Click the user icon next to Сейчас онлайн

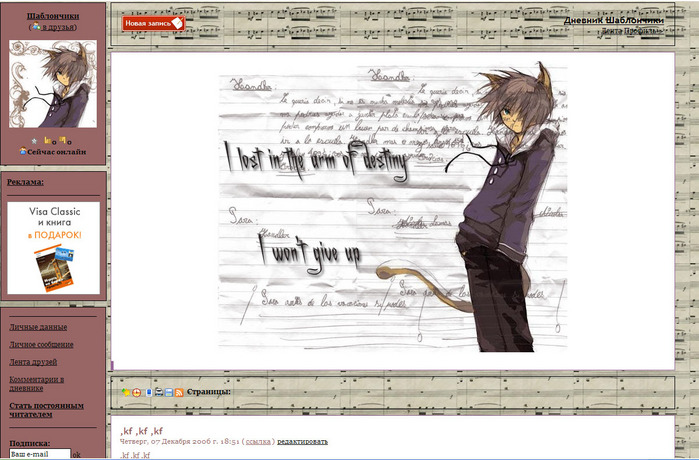(x=23, y=151)
